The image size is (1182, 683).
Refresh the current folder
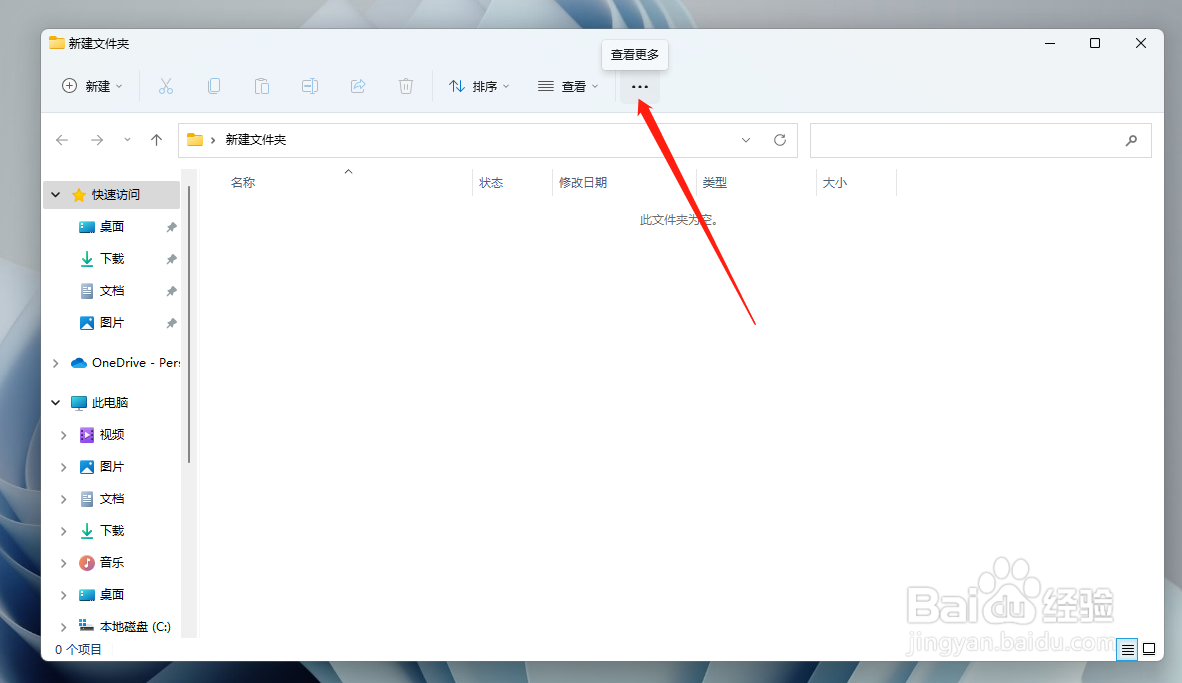(780, 140)
